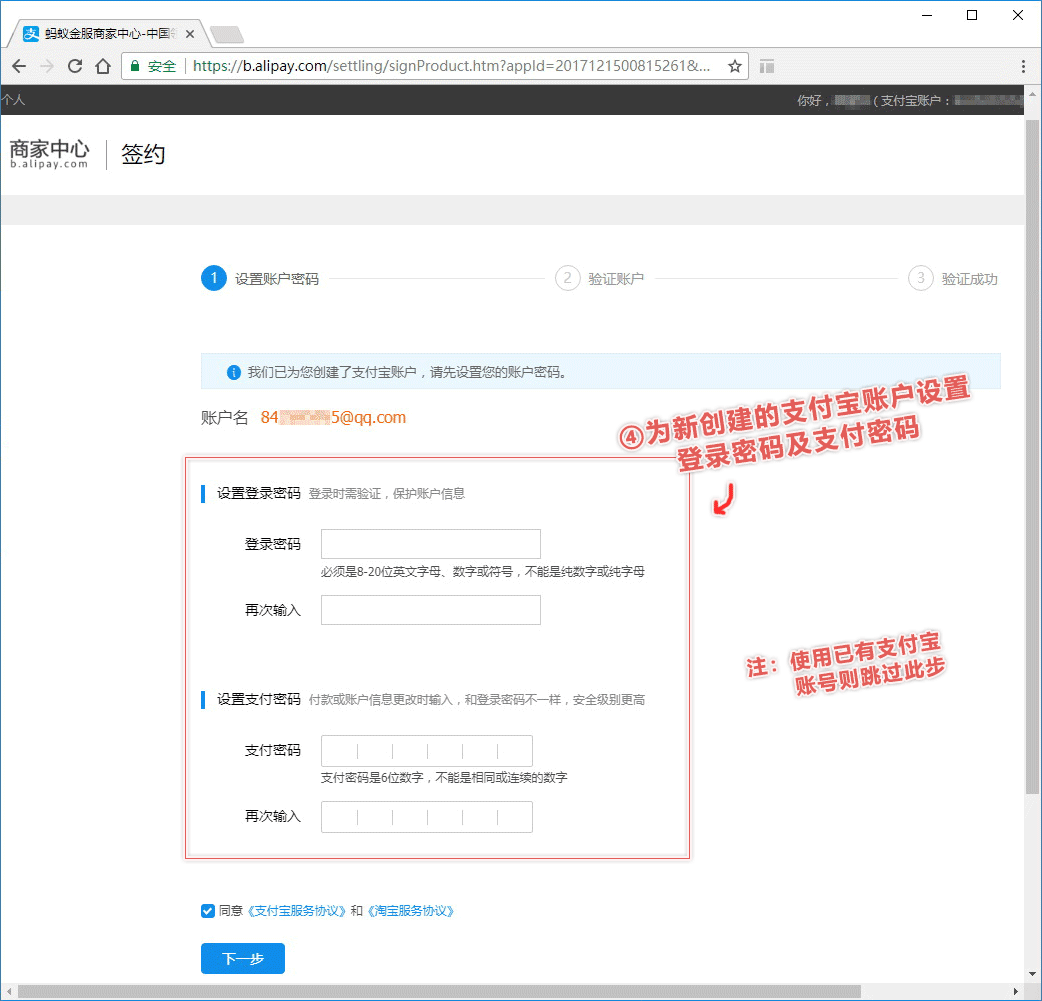Click the 商家中心 b.alipay.com logo
1042x1001 pixels.
[x=49, y=154]
